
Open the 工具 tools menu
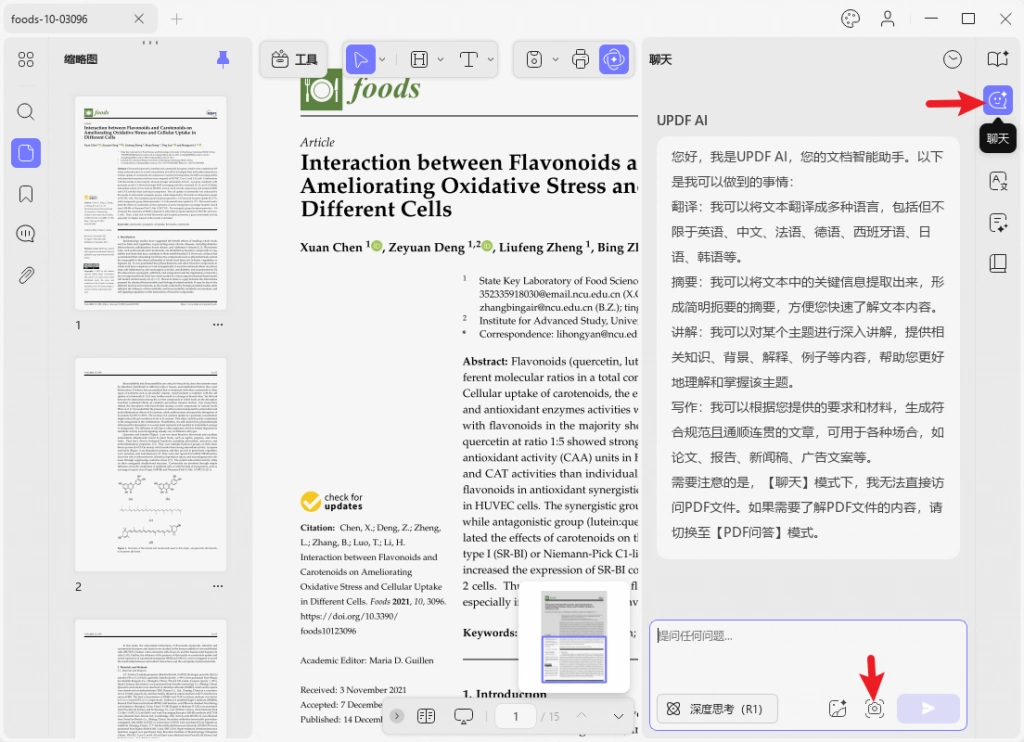294,59
